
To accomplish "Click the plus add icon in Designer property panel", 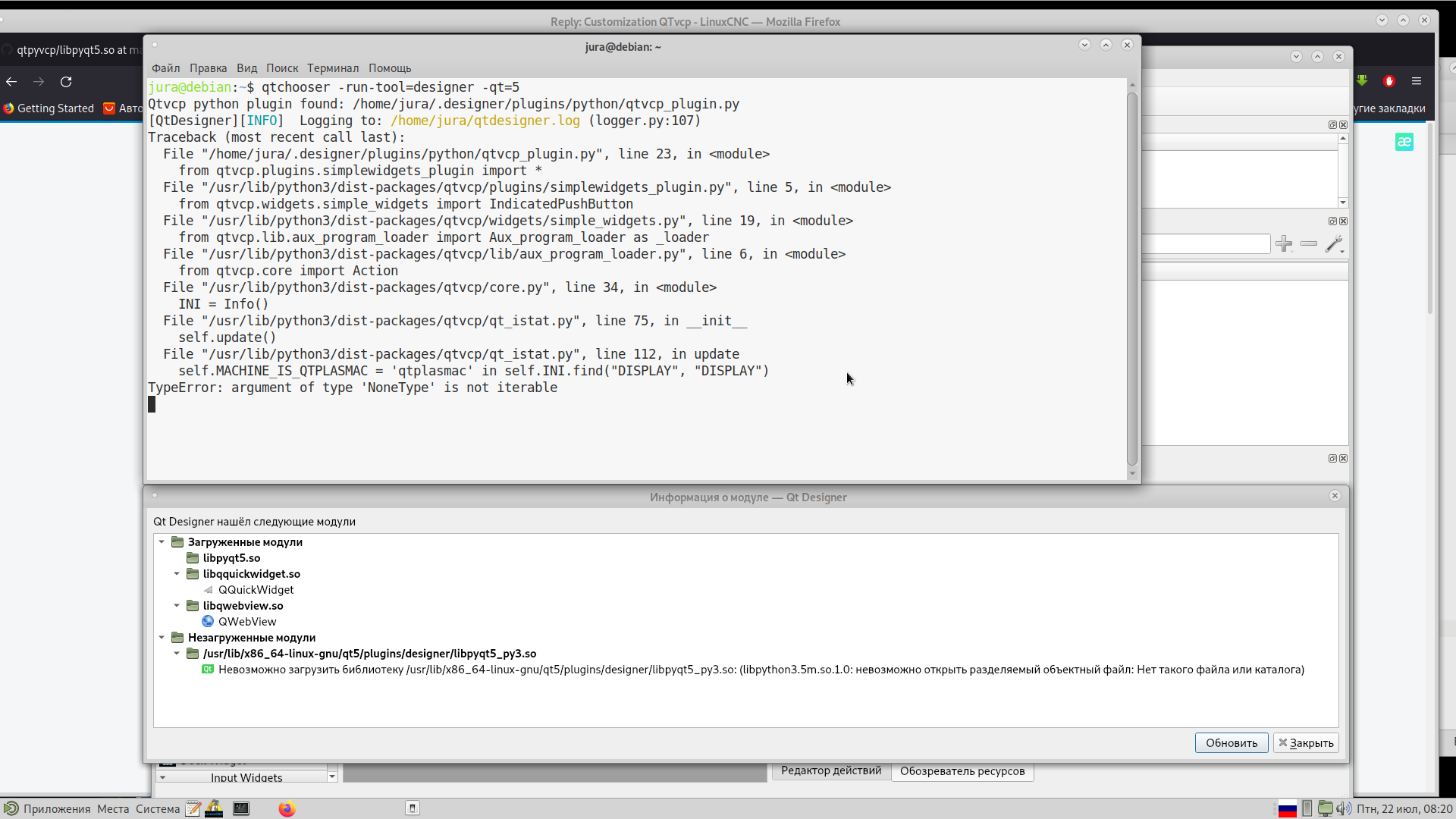I will pyautogui.click(x=1284, y=243).
